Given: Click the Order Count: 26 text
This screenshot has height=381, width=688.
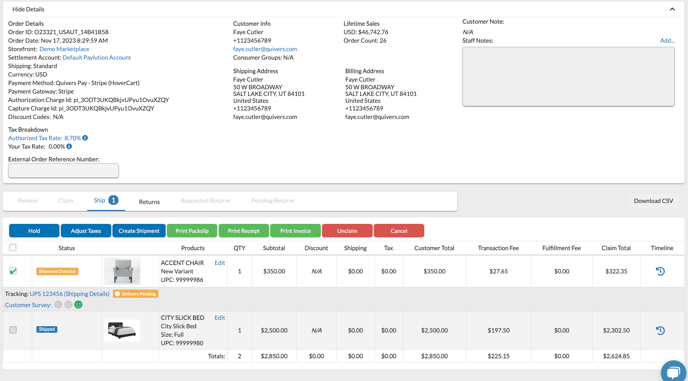Looking at the screenshot, I should (x=365, y=40).
